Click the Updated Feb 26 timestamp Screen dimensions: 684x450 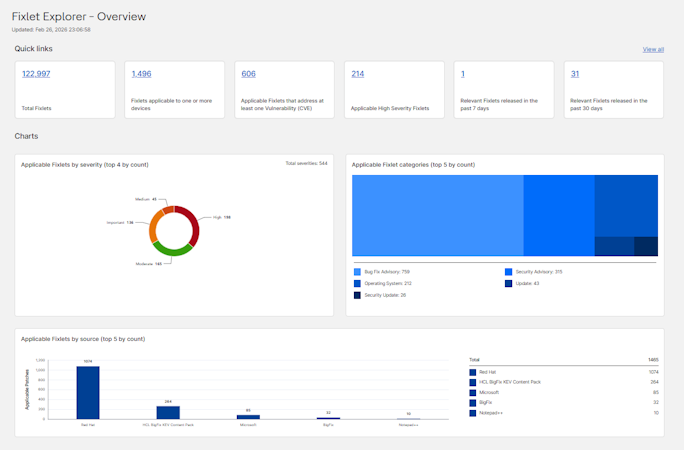pos(51,30)
